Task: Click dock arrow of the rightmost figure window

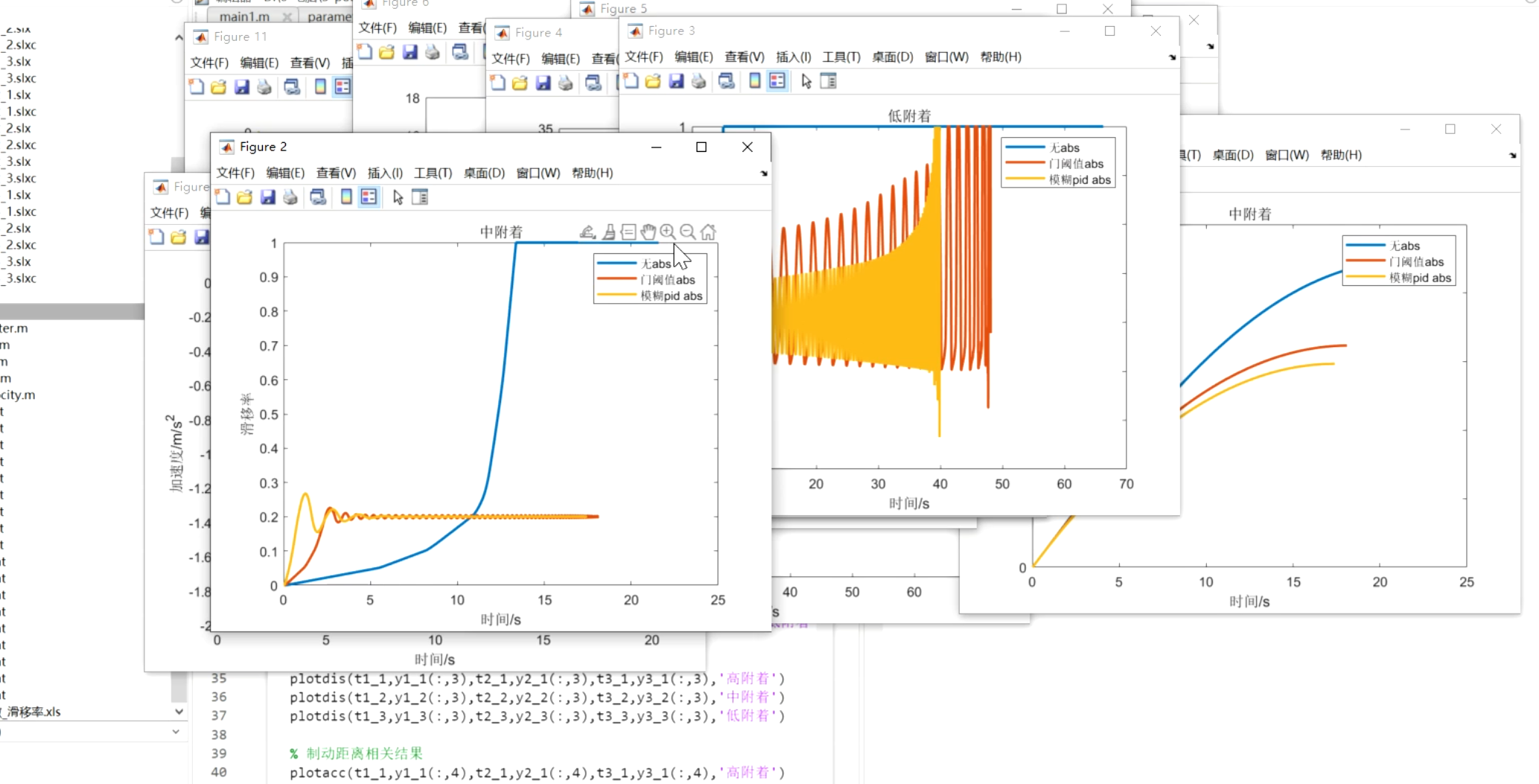Action: (1512, 156)
